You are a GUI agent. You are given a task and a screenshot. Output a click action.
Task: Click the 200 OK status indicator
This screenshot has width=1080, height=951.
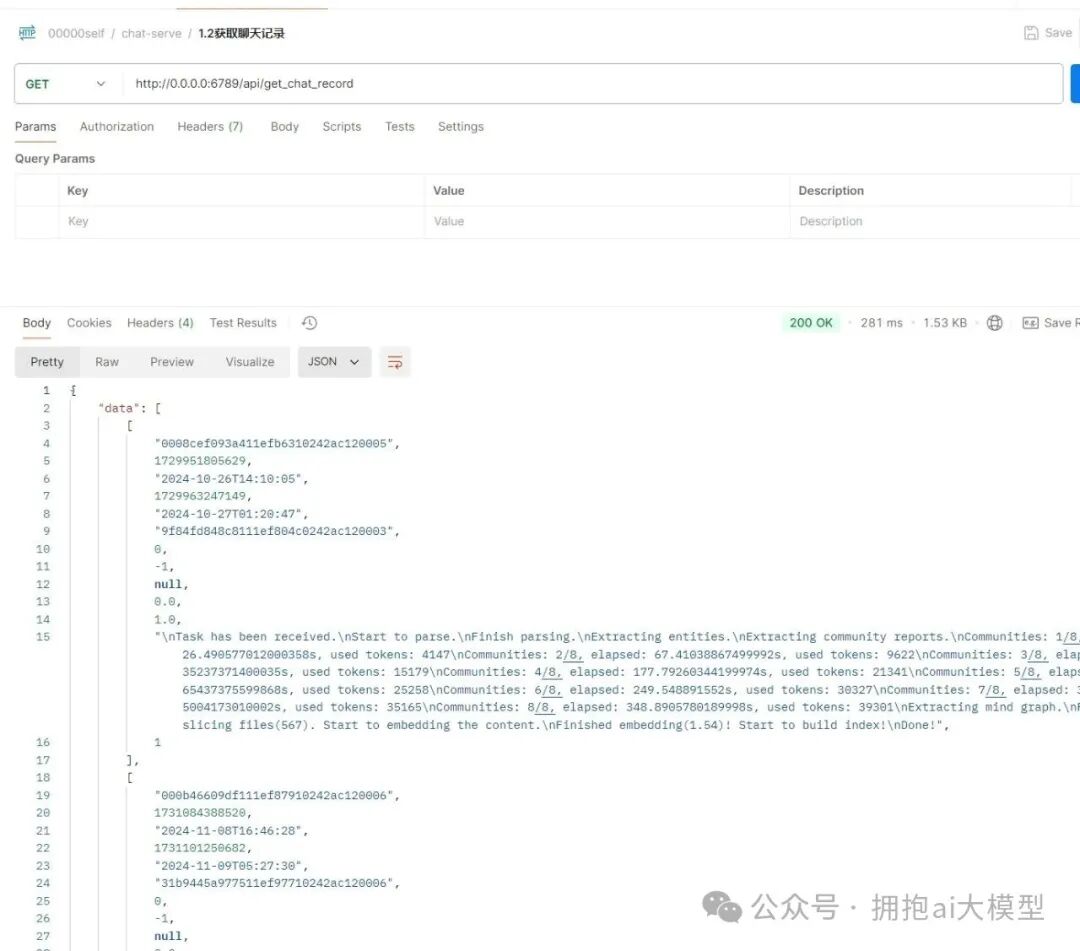pos(811,322)
